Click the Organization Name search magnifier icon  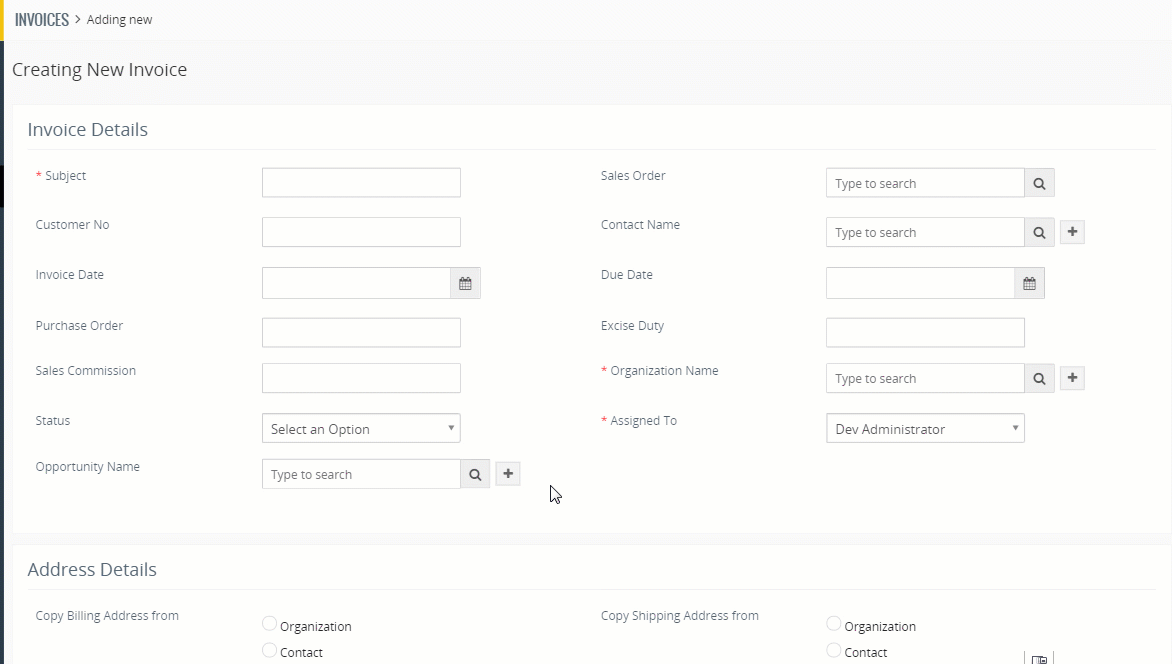(1039, 378)
